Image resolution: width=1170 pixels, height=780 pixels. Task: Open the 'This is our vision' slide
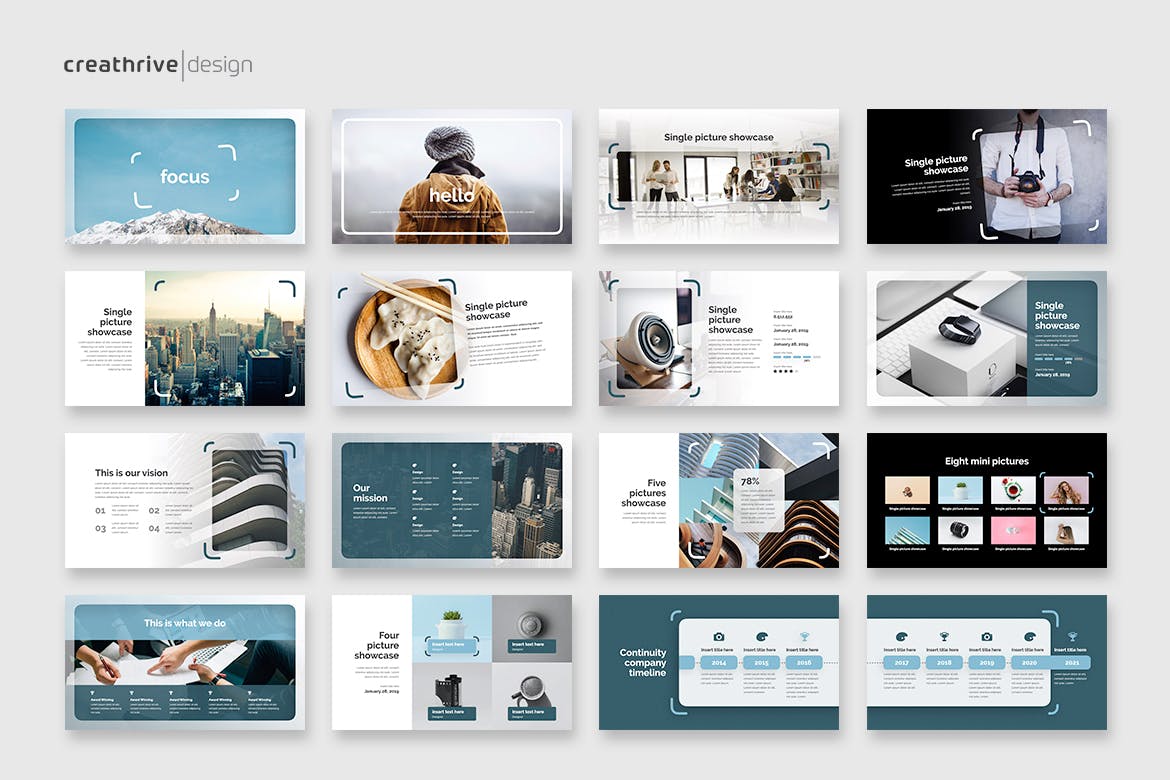coord(185,501)
